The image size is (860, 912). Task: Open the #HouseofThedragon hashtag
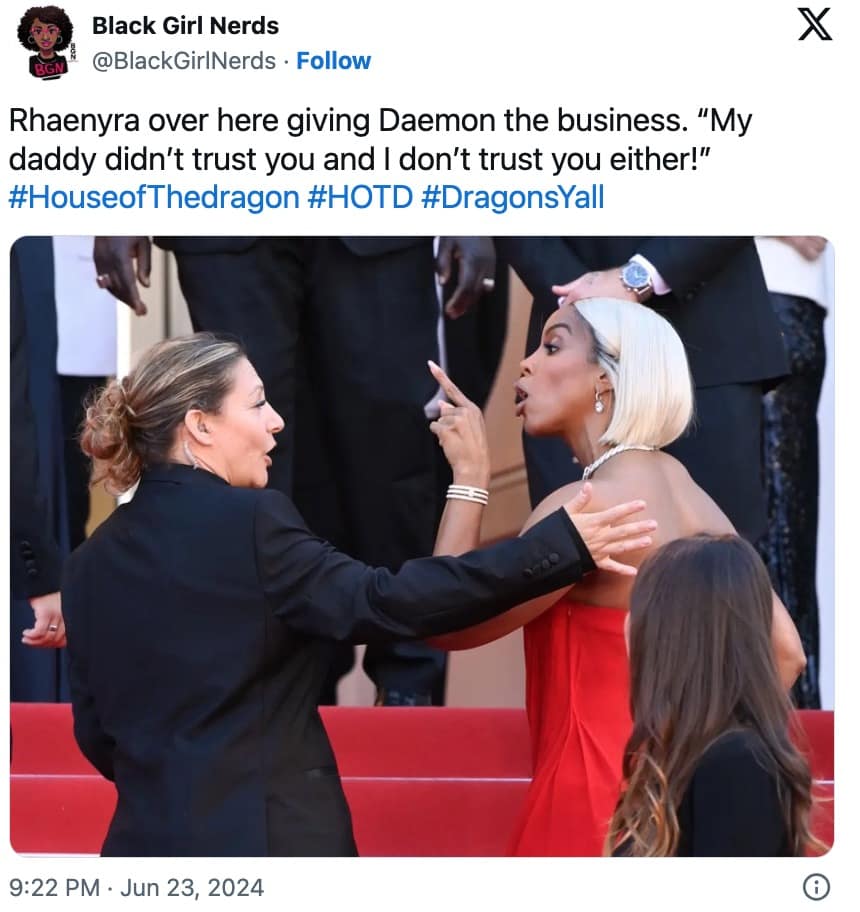coord(154,197)
